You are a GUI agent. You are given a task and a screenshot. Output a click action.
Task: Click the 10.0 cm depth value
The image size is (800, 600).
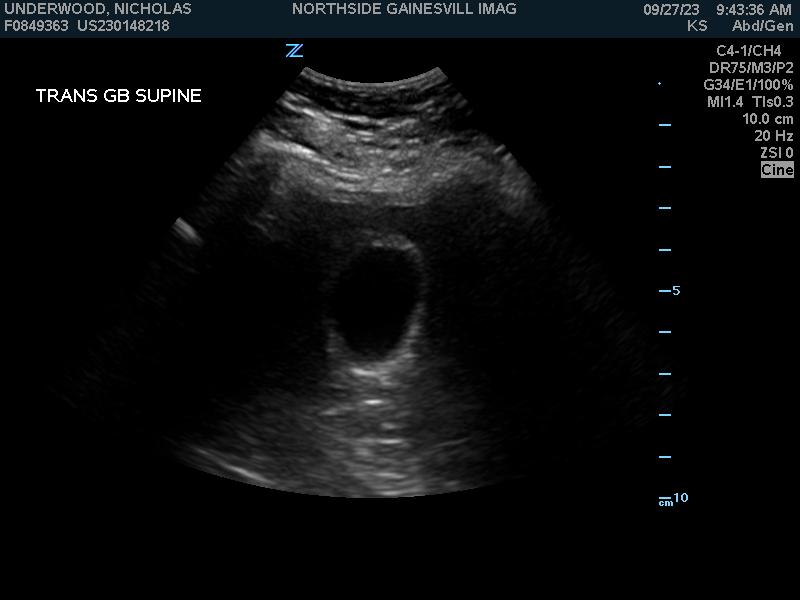pyautogui.click(x=767, y=119)
